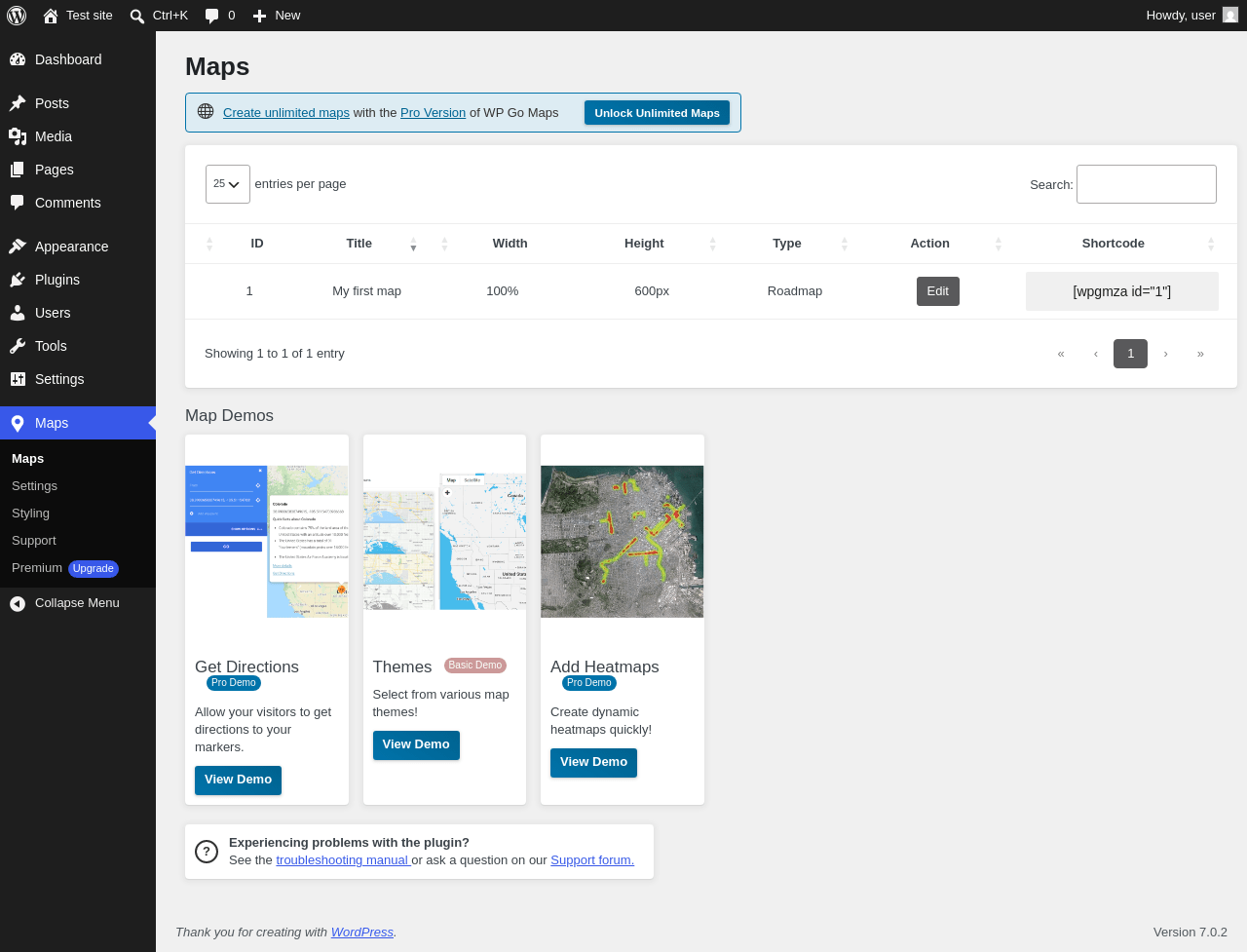Viewport: 1247px width, 952px height.
Task: Click the Showing 1 to 1 entry text
Action: (x=275, y=354)
